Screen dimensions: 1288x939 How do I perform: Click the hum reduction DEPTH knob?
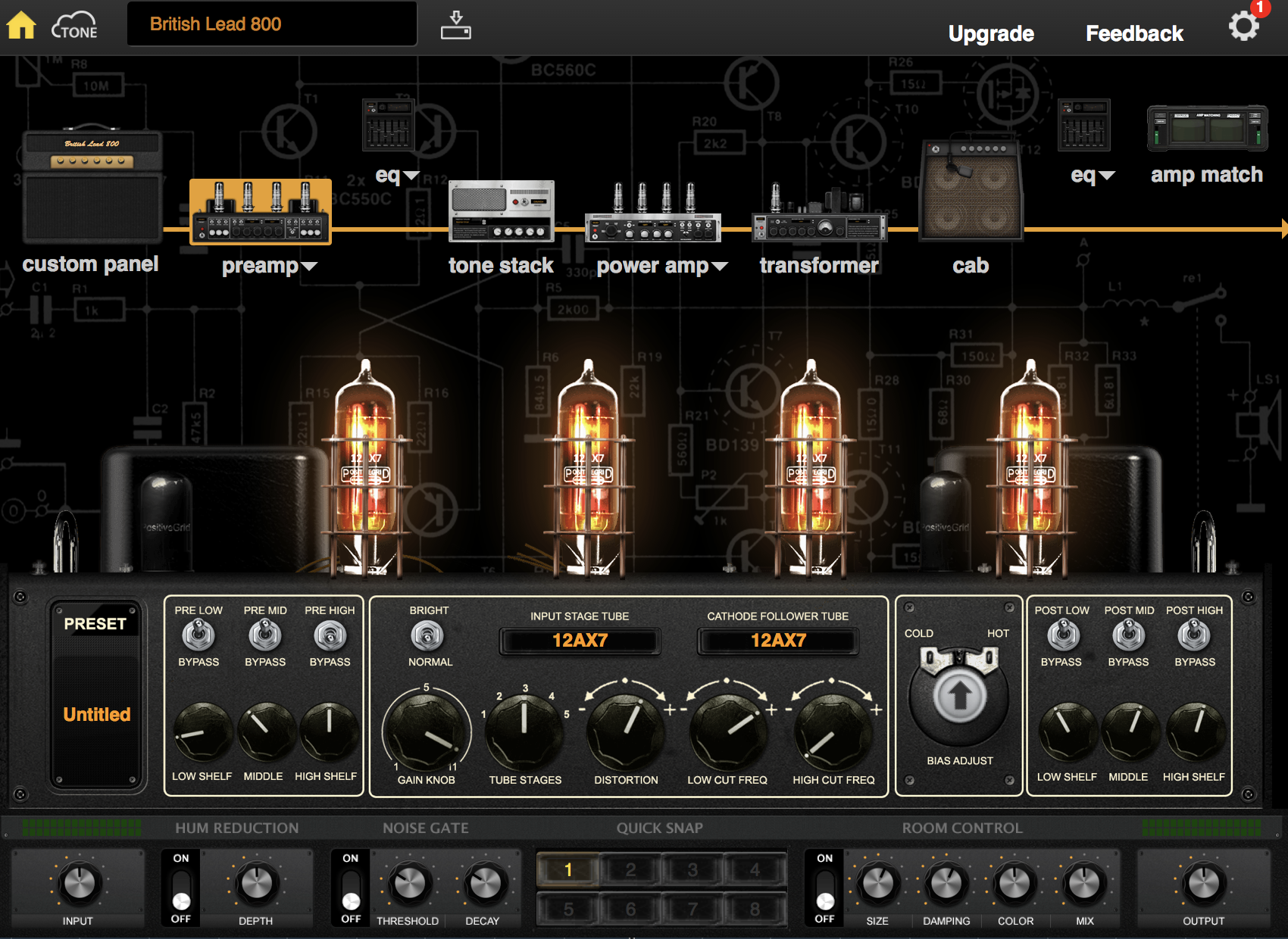coord(257,883)
